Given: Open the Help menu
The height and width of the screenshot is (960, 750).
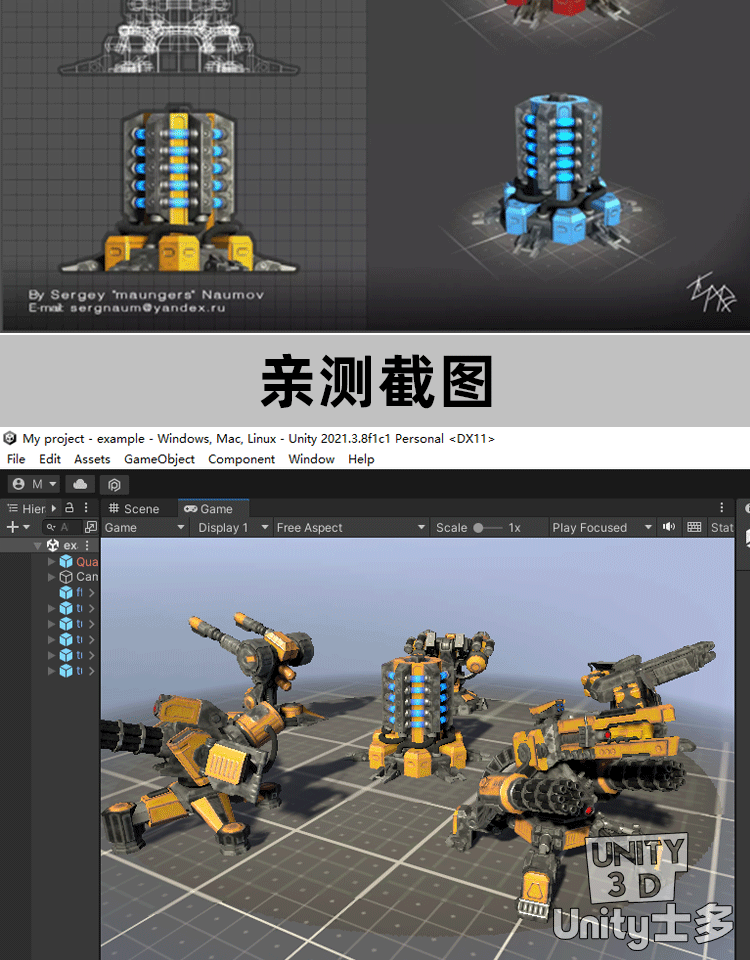Looking at the screenshot, I should [x=361, y=459].
